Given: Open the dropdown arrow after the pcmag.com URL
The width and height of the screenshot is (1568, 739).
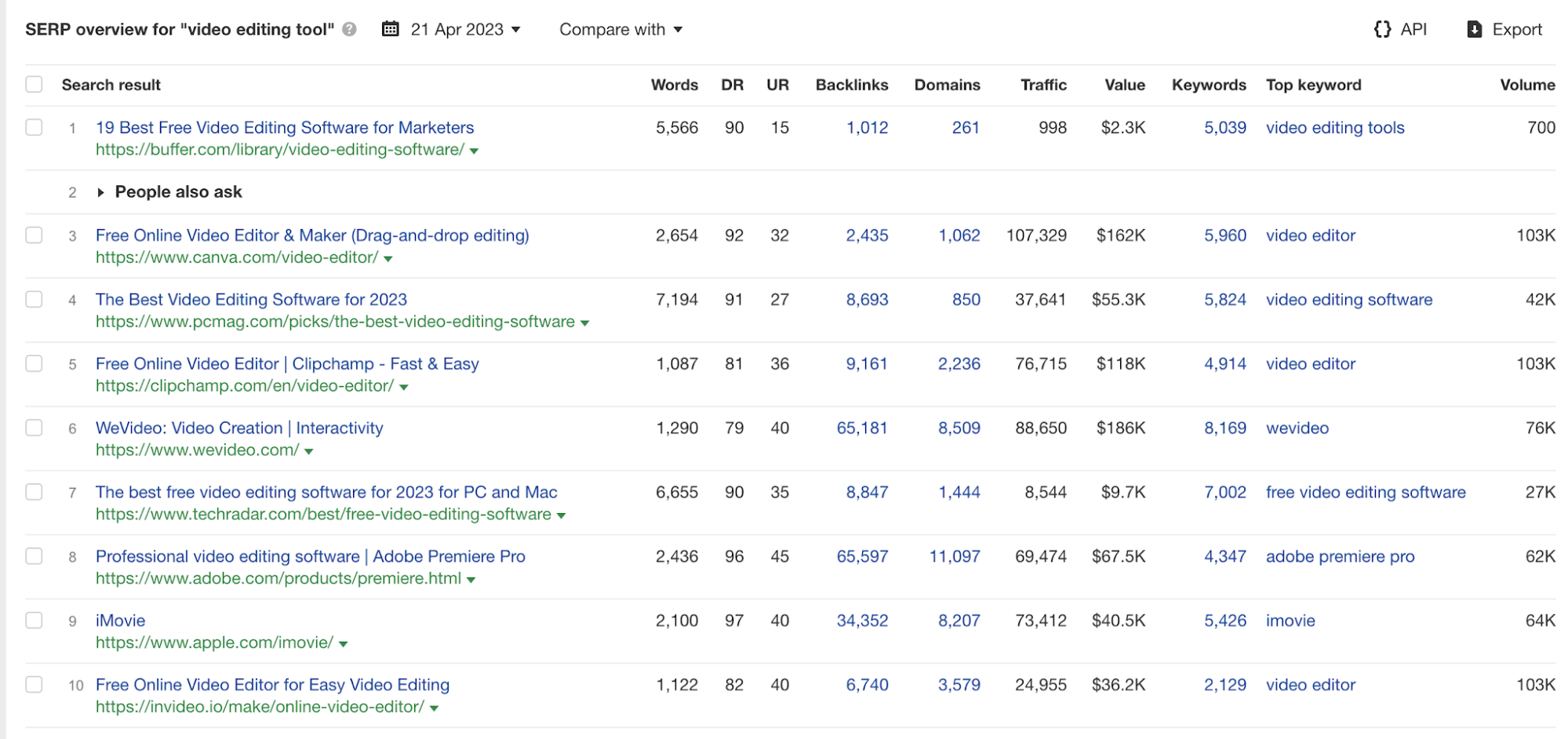Looking at the screenshot, I should [x=584, y=323].
